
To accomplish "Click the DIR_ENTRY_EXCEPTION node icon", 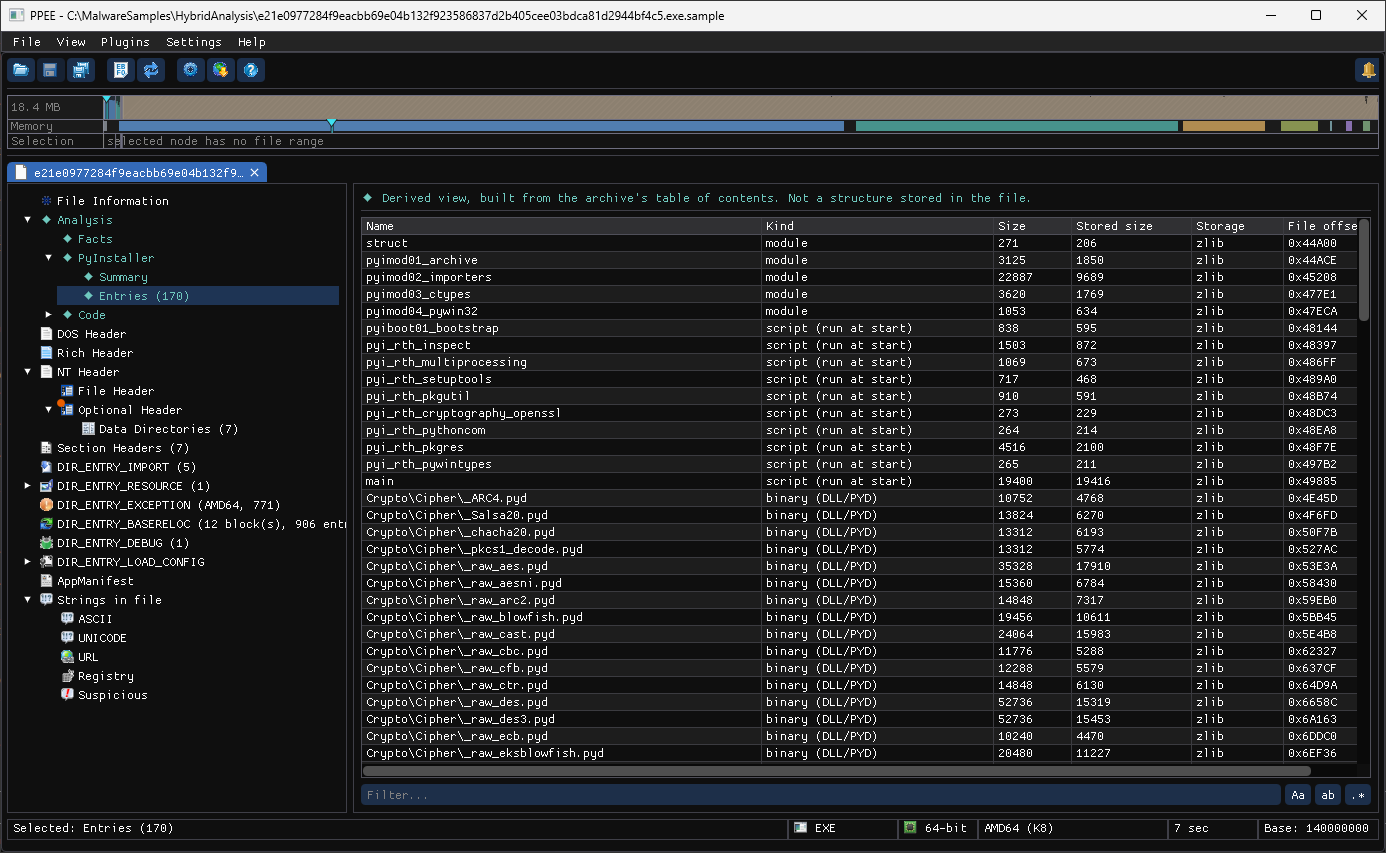I will click(x=46, y=505).
